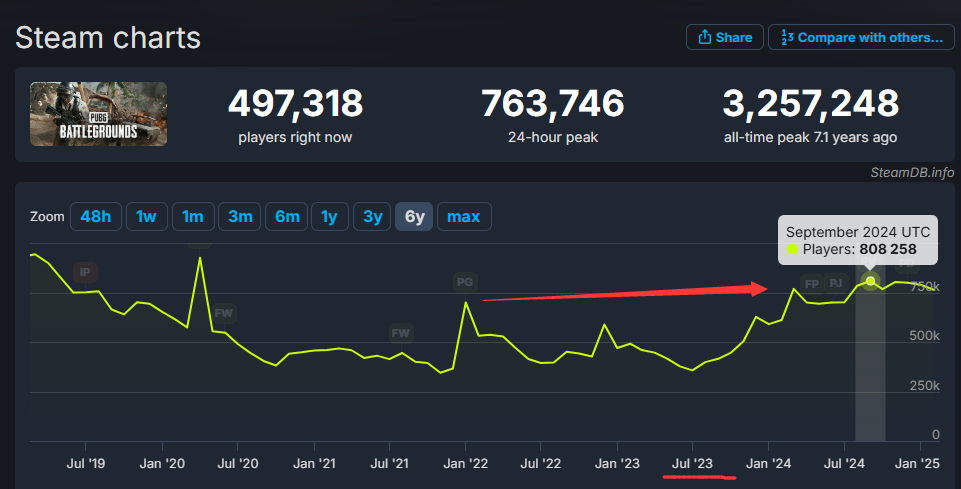Click the September 2024 UTC tooltip title
Viewport: 961px width, 489px height.
click(x=858, y=232)
